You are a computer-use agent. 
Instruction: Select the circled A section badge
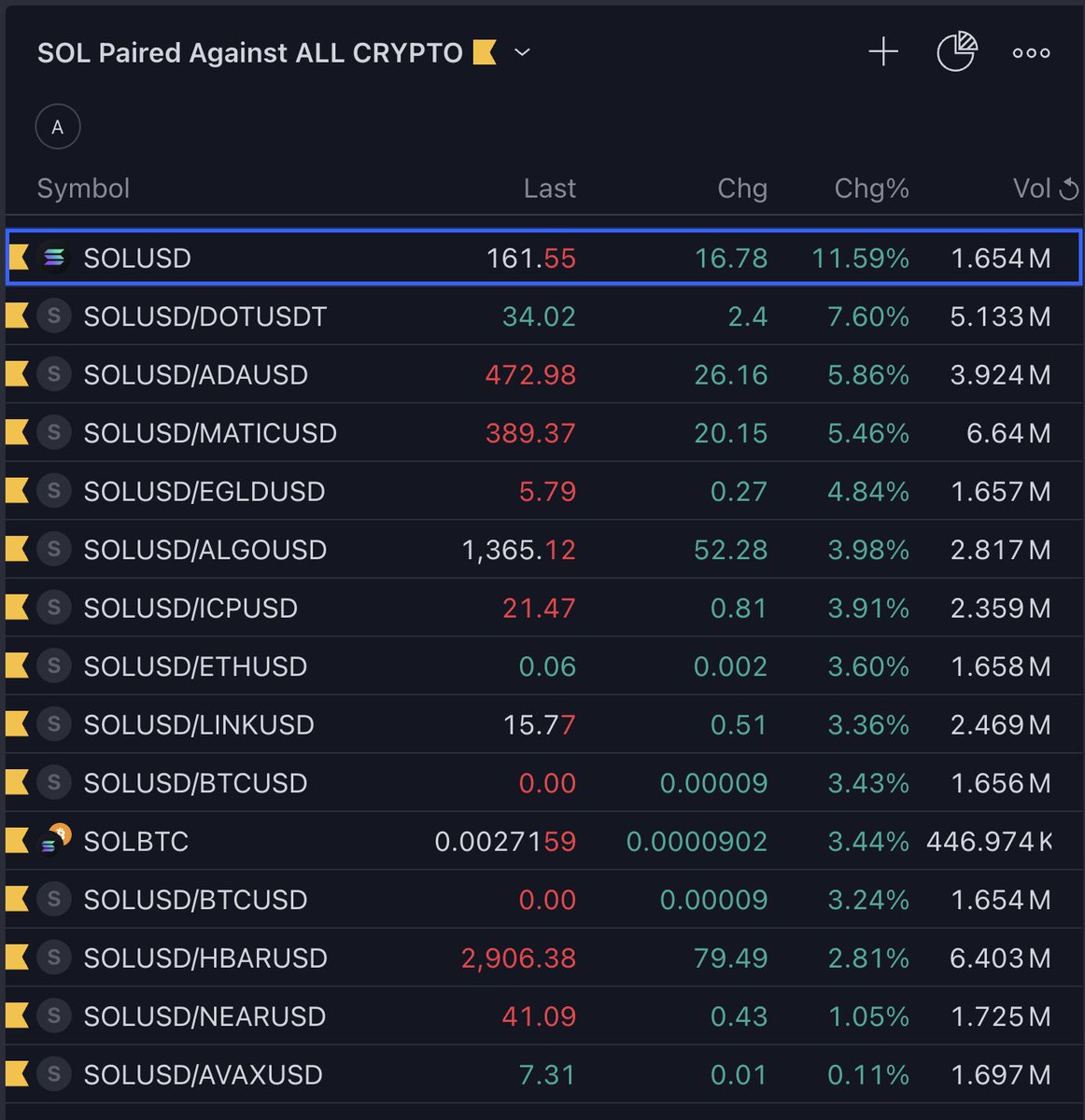tap(58, 127)
